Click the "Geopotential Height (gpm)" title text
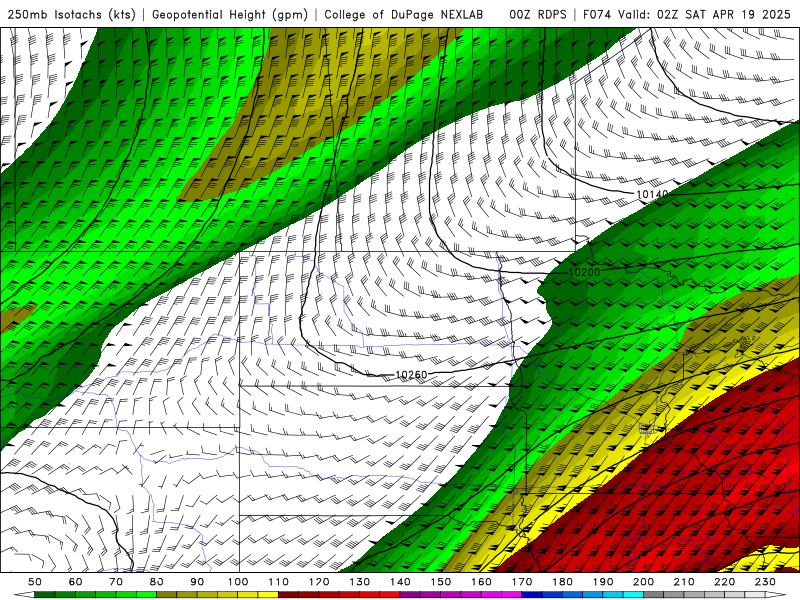Screen dimensions: 800x600 click(230, 15)
